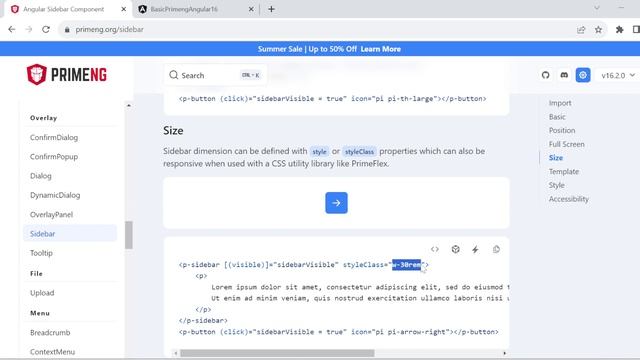This screenshot has width=640, height=360.
Task: Open ConfirmDialog in the sidebar menu
Action: 54,138
